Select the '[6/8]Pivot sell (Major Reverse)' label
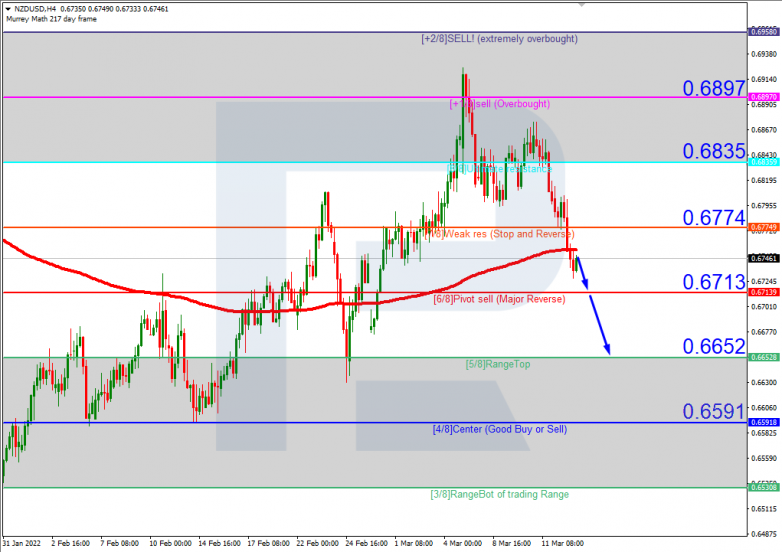782x552 pixels. 499,299
